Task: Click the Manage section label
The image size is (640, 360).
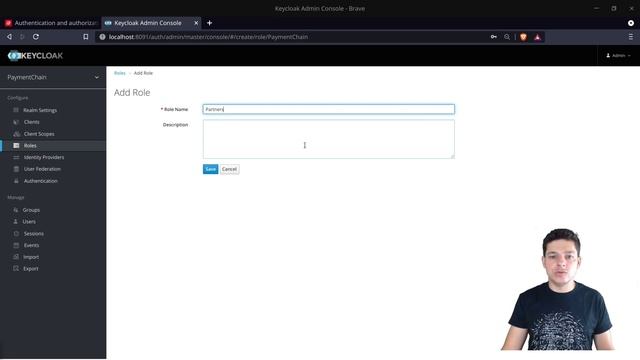Action: click(x=16, y=198)
